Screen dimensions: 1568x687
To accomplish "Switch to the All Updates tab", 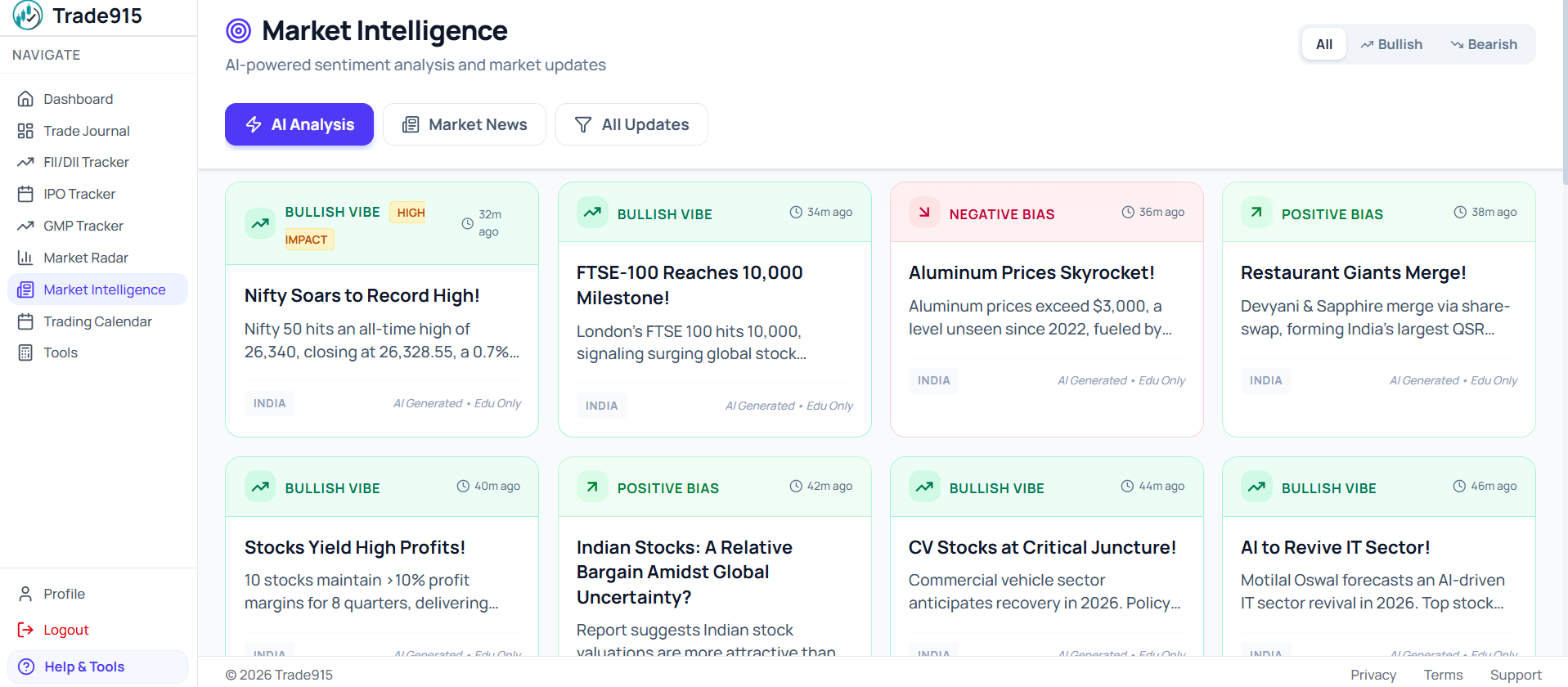I will (x=631, y=124).
